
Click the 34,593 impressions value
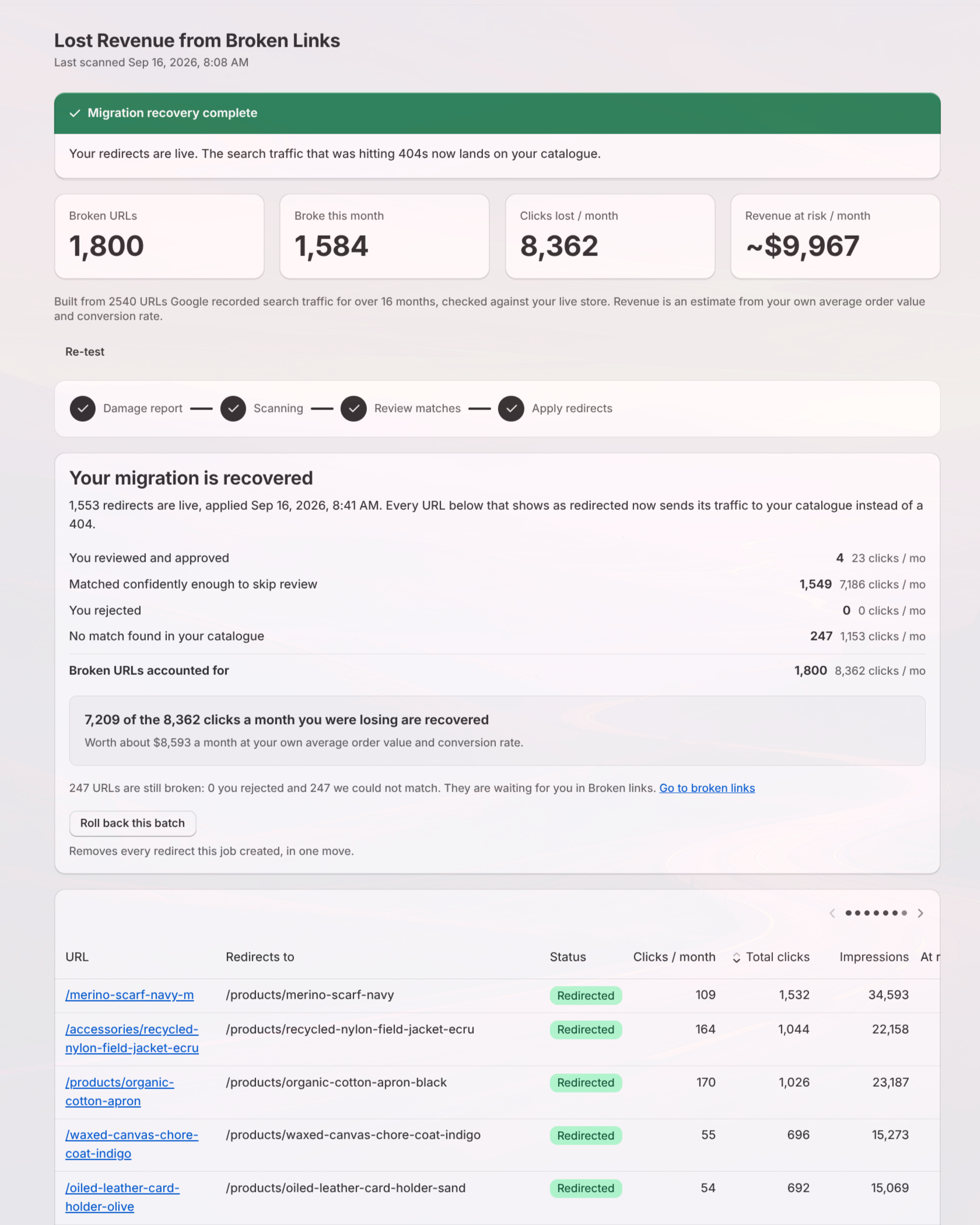coord(888,995)
